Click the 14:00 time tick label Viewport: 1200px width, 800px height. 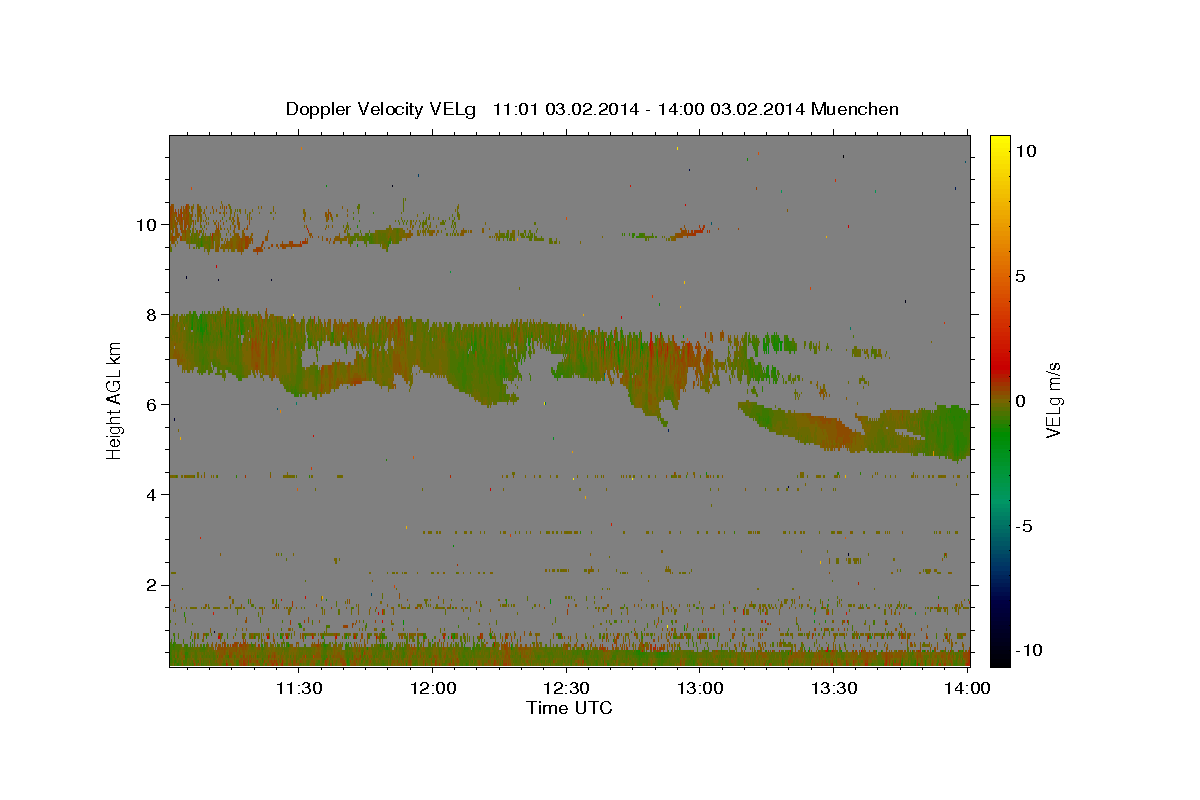tap(968, 688)
